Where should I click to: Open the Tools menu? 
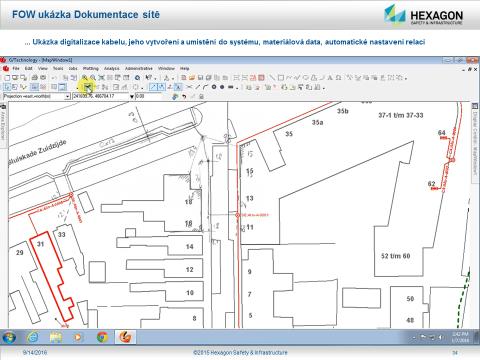(58, 68)
